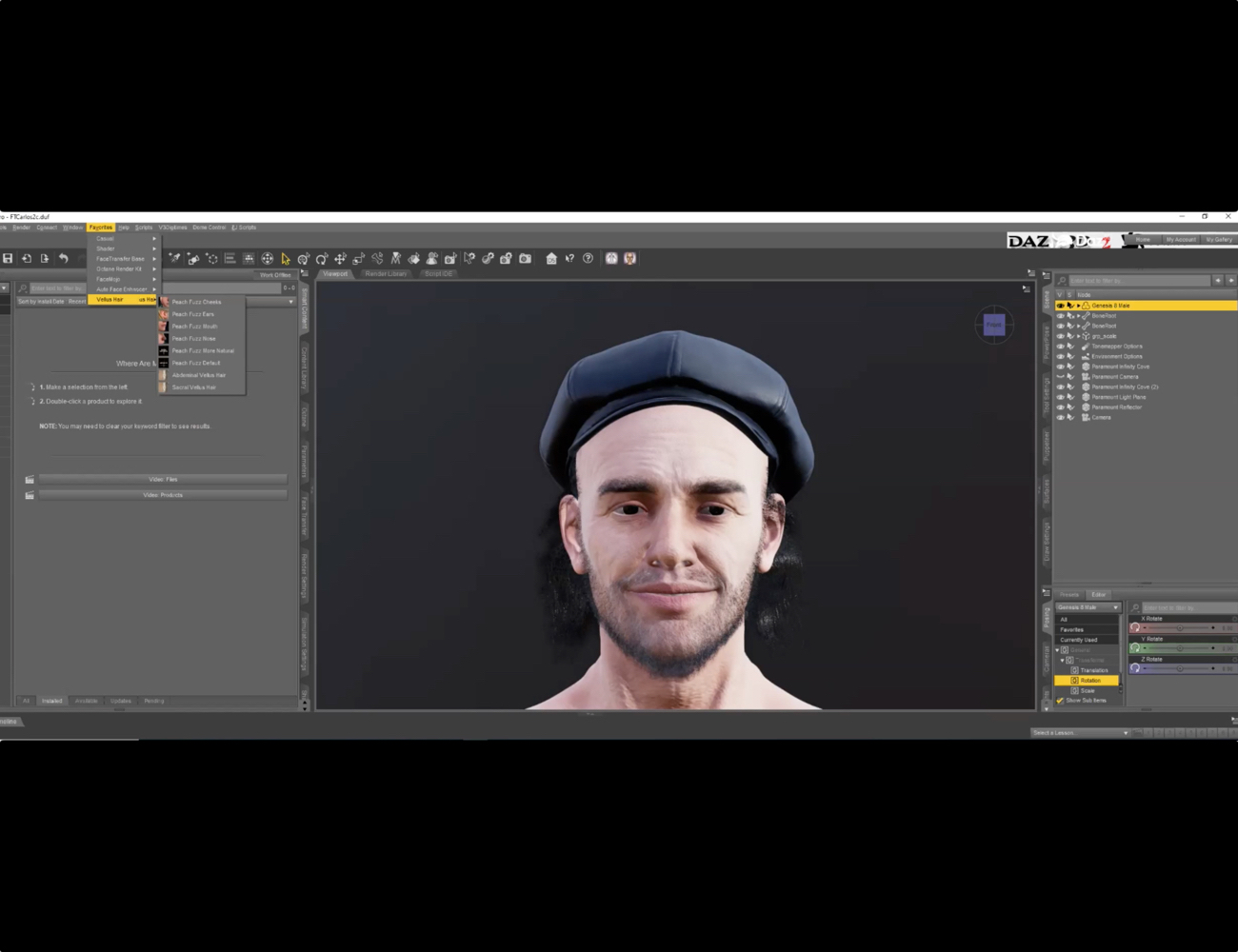Viewport: 1238px width, 952px height.
Task: Open the Help question mark icon
Action: tap(588, 258)
